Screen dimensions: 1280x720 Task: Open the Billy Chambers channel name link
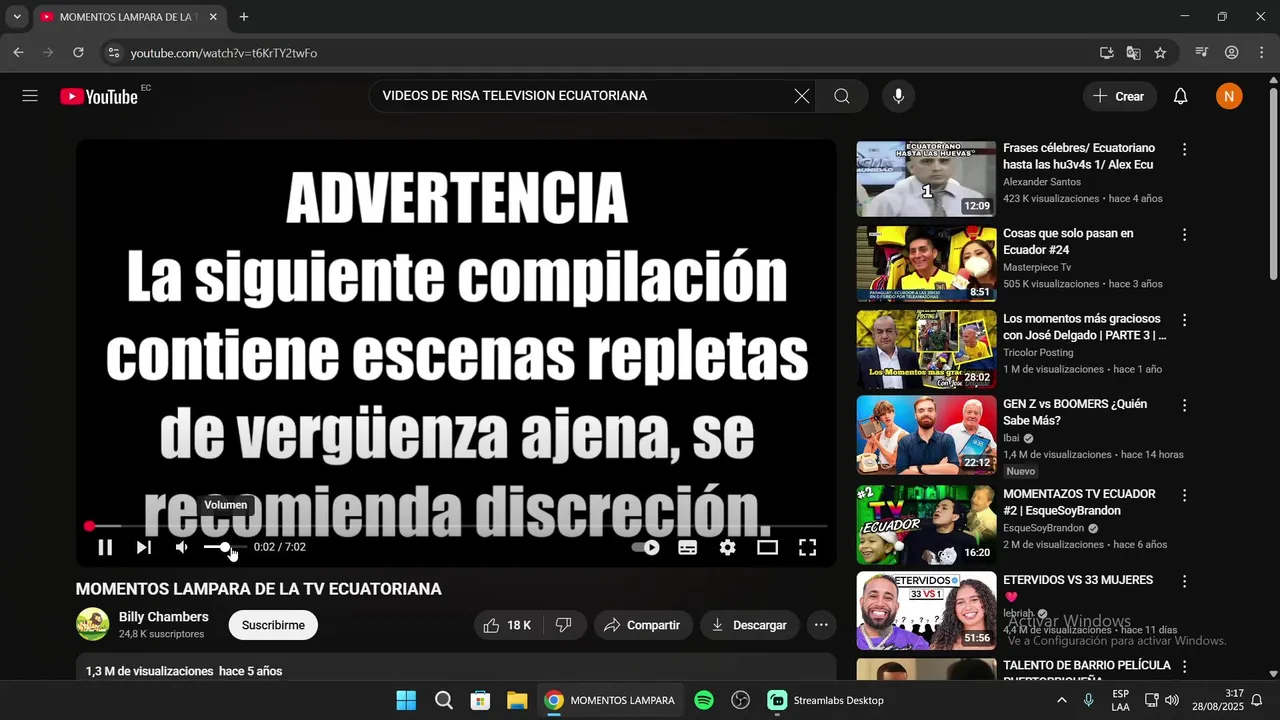point(164,617)
